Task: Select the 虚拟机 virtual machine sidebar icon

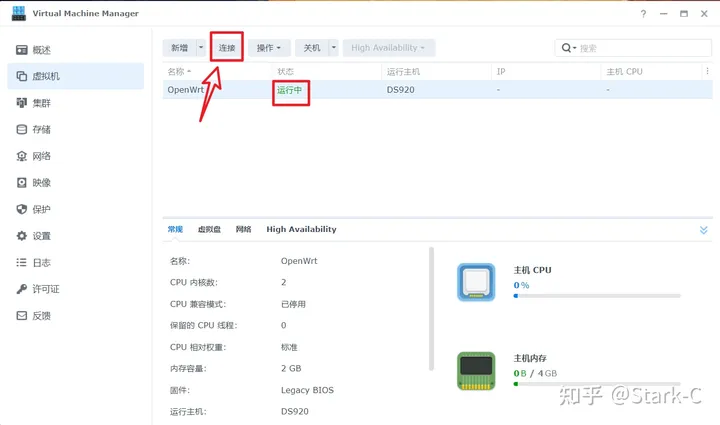Action: coord(22,76)
